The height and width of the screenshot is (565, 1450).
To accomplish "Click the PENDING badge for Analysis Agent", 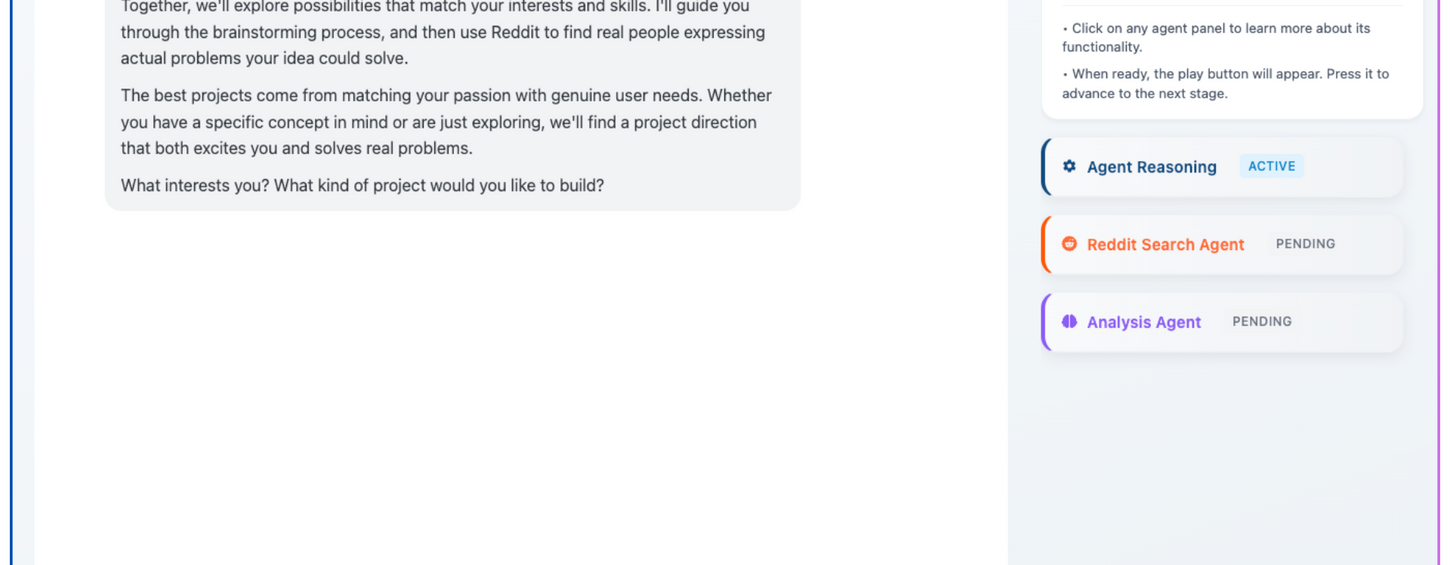I will 1261,322.
